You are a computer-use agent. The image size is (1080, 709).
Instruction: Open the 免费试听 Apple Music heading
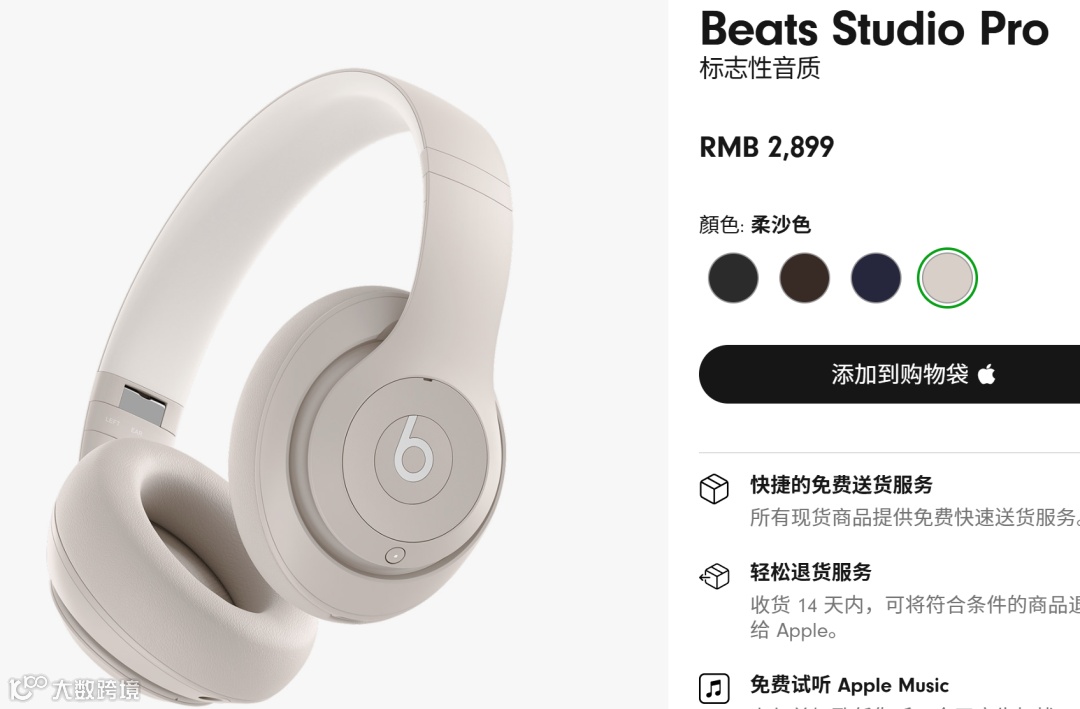click(x=849, y=685)
